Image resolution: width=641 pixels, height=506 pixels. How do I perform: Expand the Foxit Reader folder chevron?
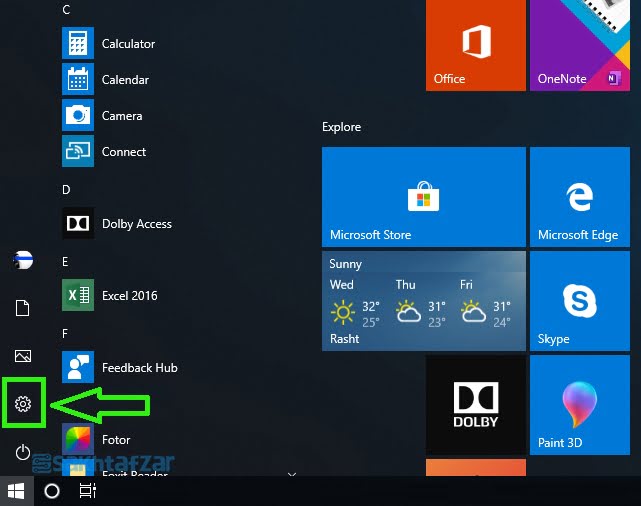(x=292, y=473)
